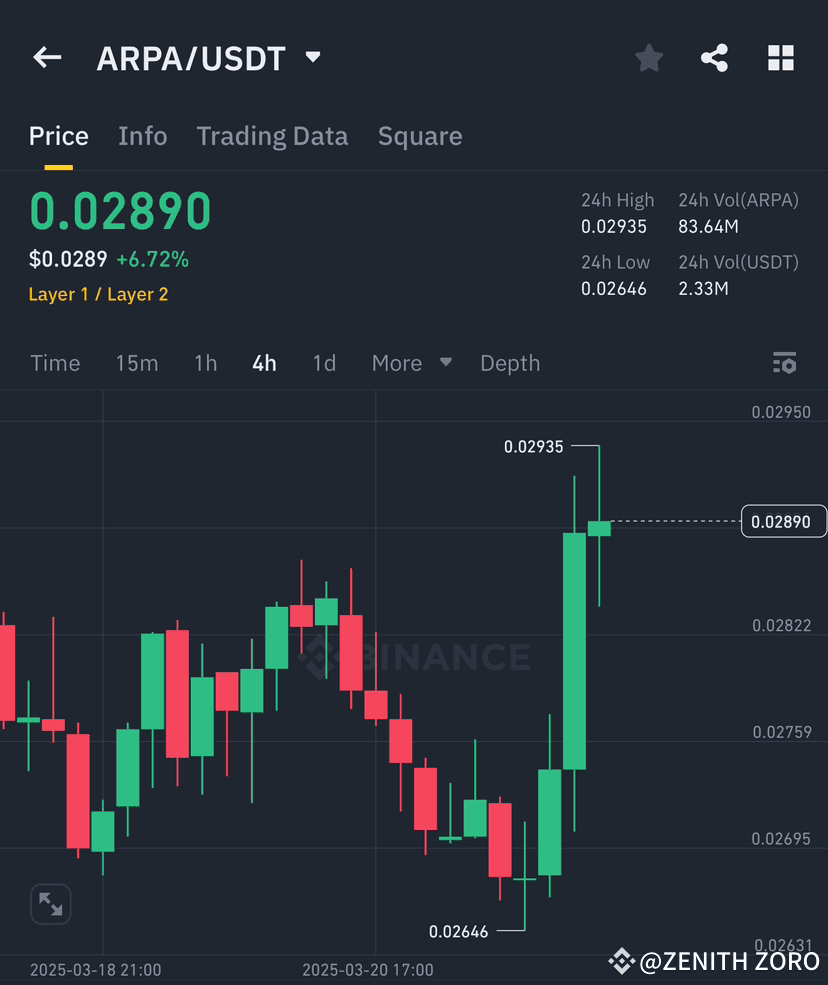This screenshot has width=828, height=985.
Task: Tap the ZENITH ZORO diamond logo
Action: pos(622,962)
